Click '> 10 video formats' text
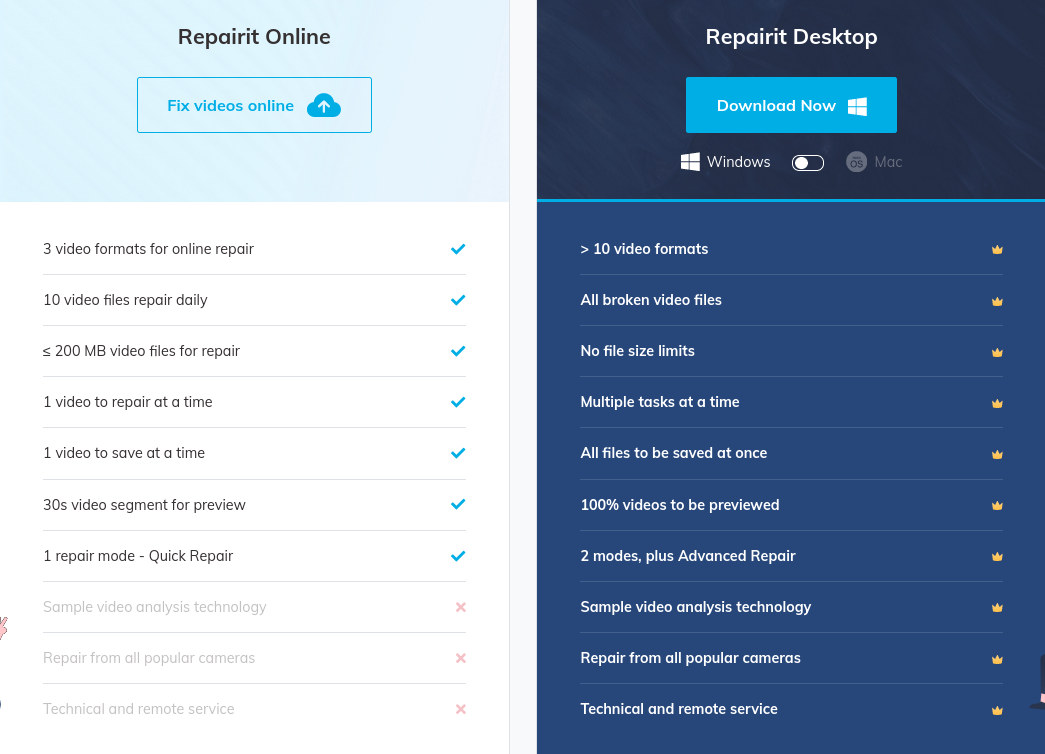The height and width of the screenshot is (754, 1045). click(x=644, y=249)
